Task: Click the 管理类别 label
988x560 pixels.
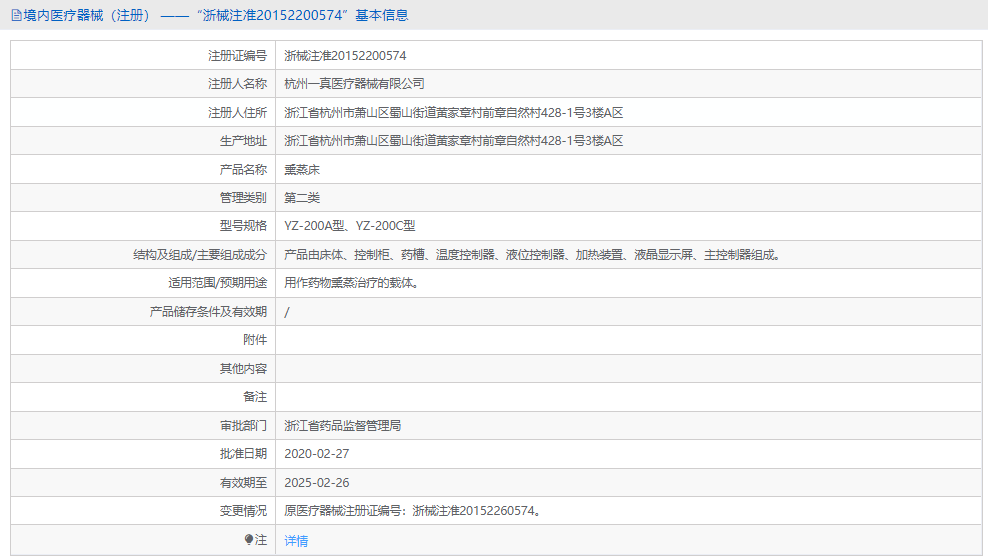Action: point(243,198)
